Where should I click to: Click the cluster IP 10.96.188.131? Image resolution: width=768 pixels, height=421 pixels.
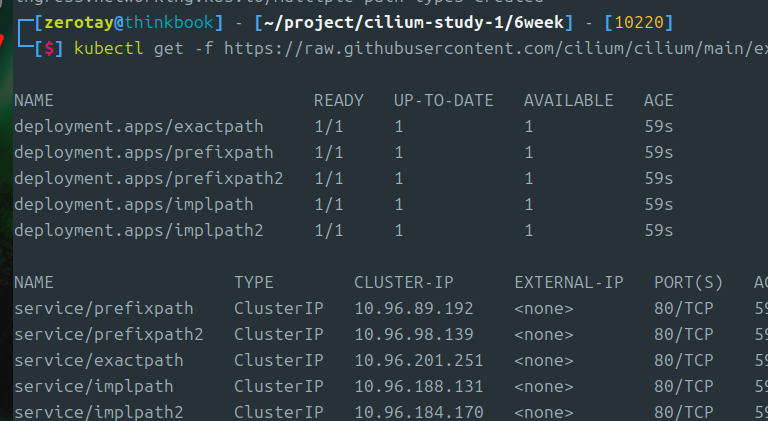tap(419, 386)
